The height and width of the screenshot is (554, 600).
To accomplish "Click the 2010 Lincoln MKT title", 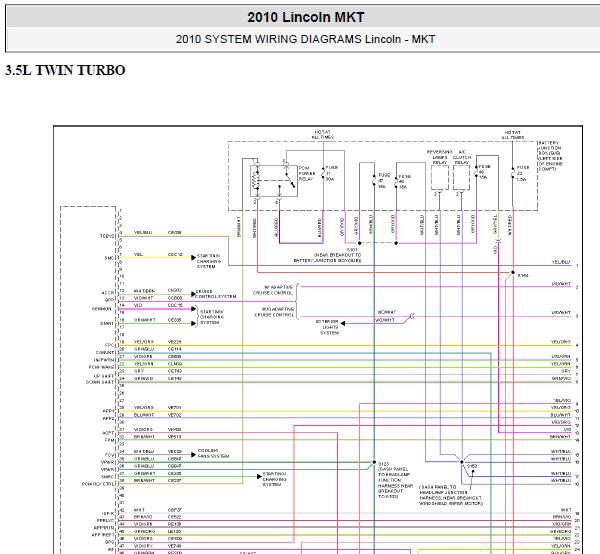I will click(306, 17).
